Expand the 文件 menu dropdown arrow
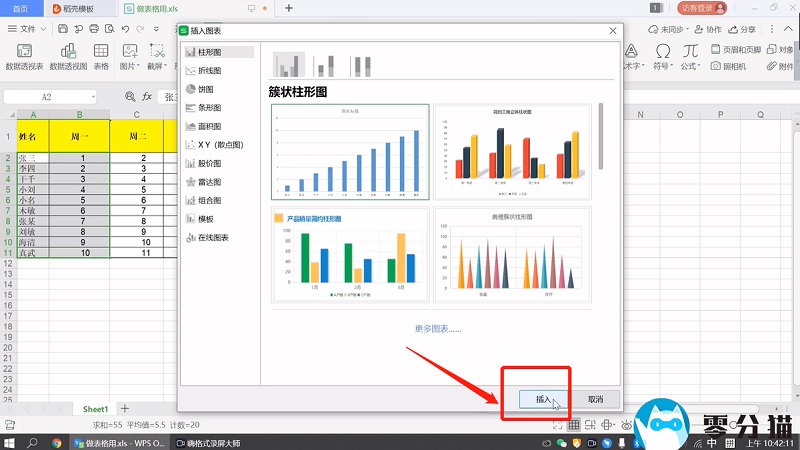The height and width of the screenshot is (450, 800). pos(43,29)
